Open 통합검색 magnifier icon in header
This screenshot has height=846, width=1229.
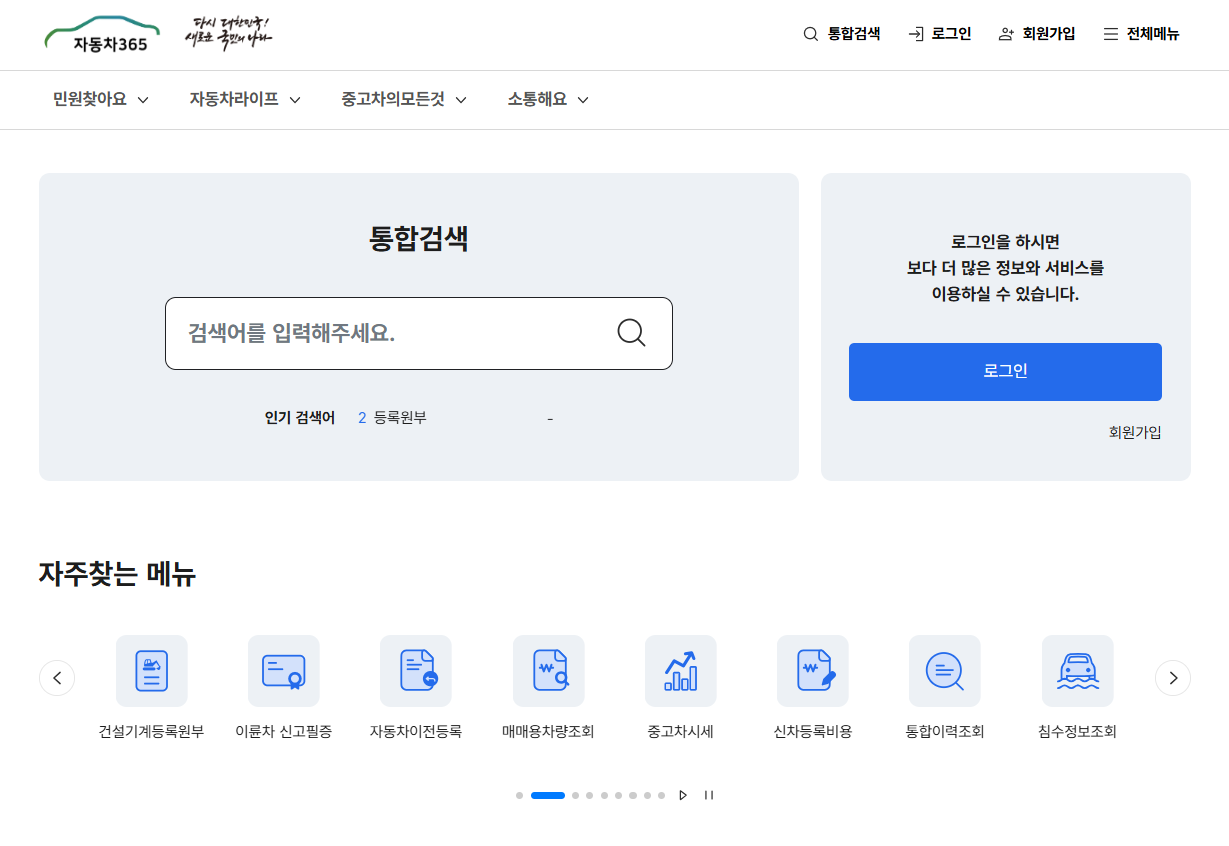(811, 34)
